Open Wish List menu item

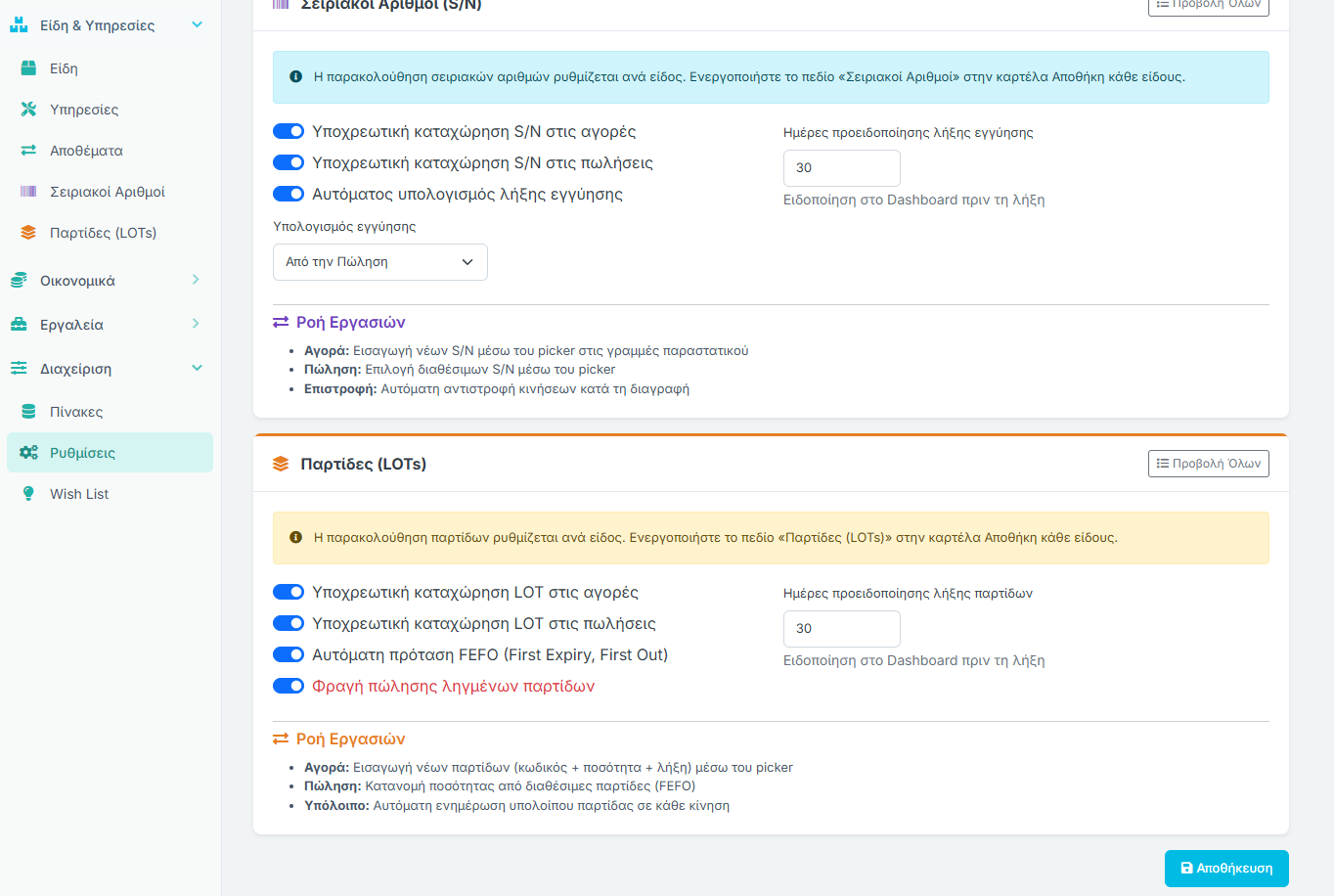pos(110,494)
